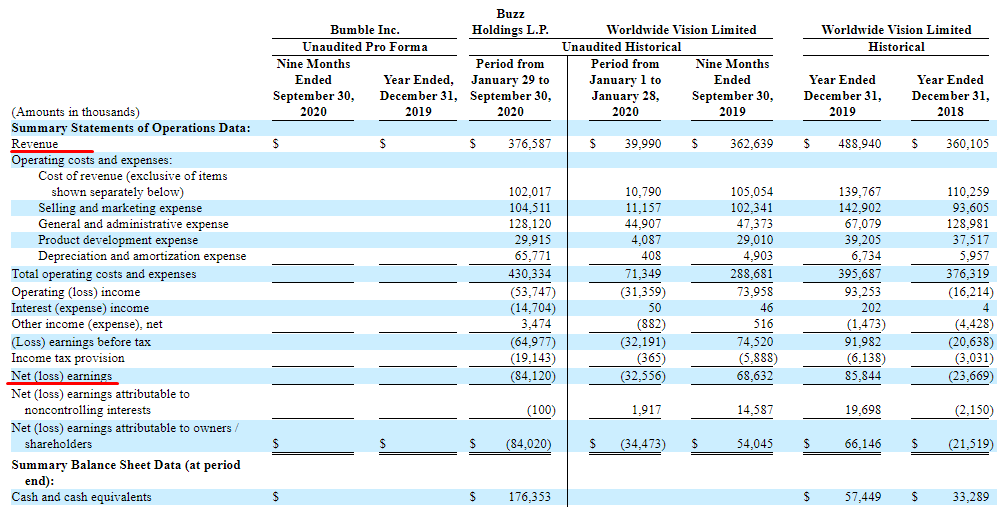Click the Bumble Inc. column header
The width and height of the screenshot is (1008, 507).
pos(364,30)
